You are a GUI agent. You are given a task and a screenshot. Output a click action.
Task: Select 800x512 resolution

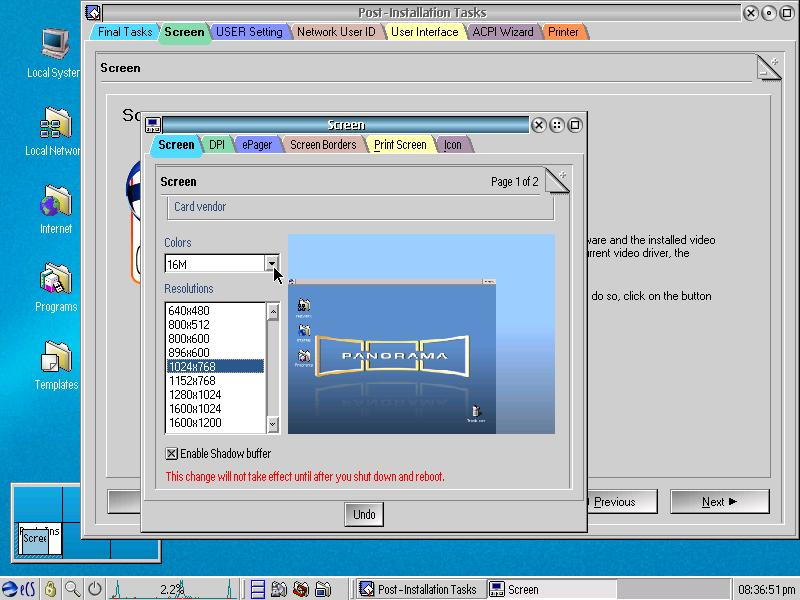point(215,324)
